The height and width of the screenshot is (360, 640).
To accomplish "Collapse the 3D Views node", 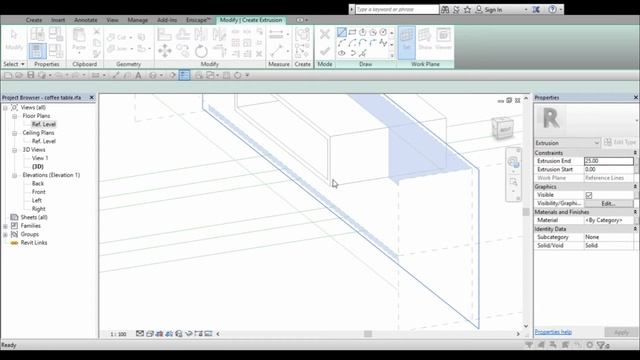I will pyautogui.click(x=15, y=150).
